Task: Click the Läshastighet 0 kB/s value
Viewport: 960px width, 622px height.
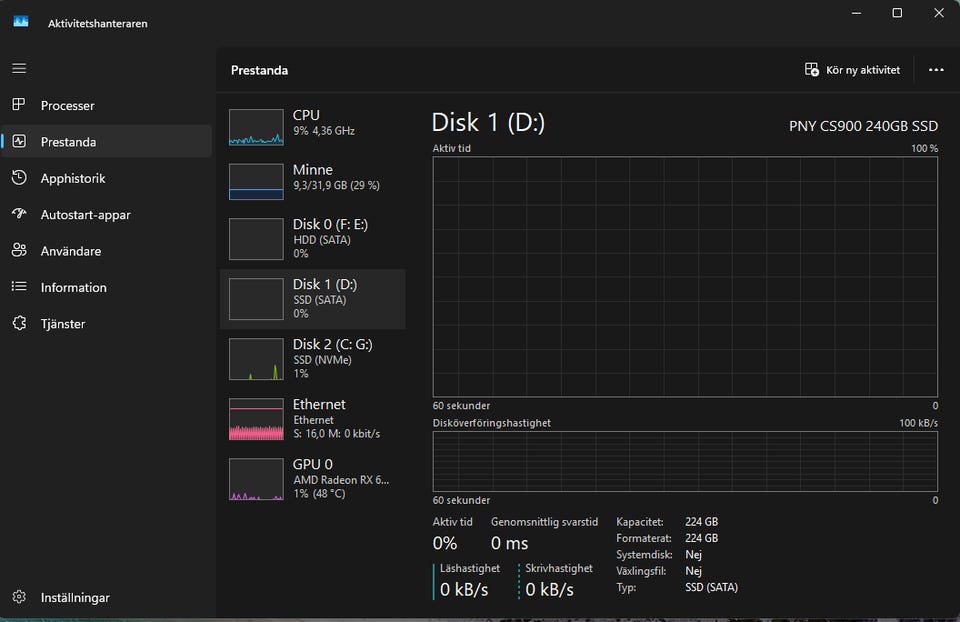Action: pyautogui.click(x=464, y=590)
